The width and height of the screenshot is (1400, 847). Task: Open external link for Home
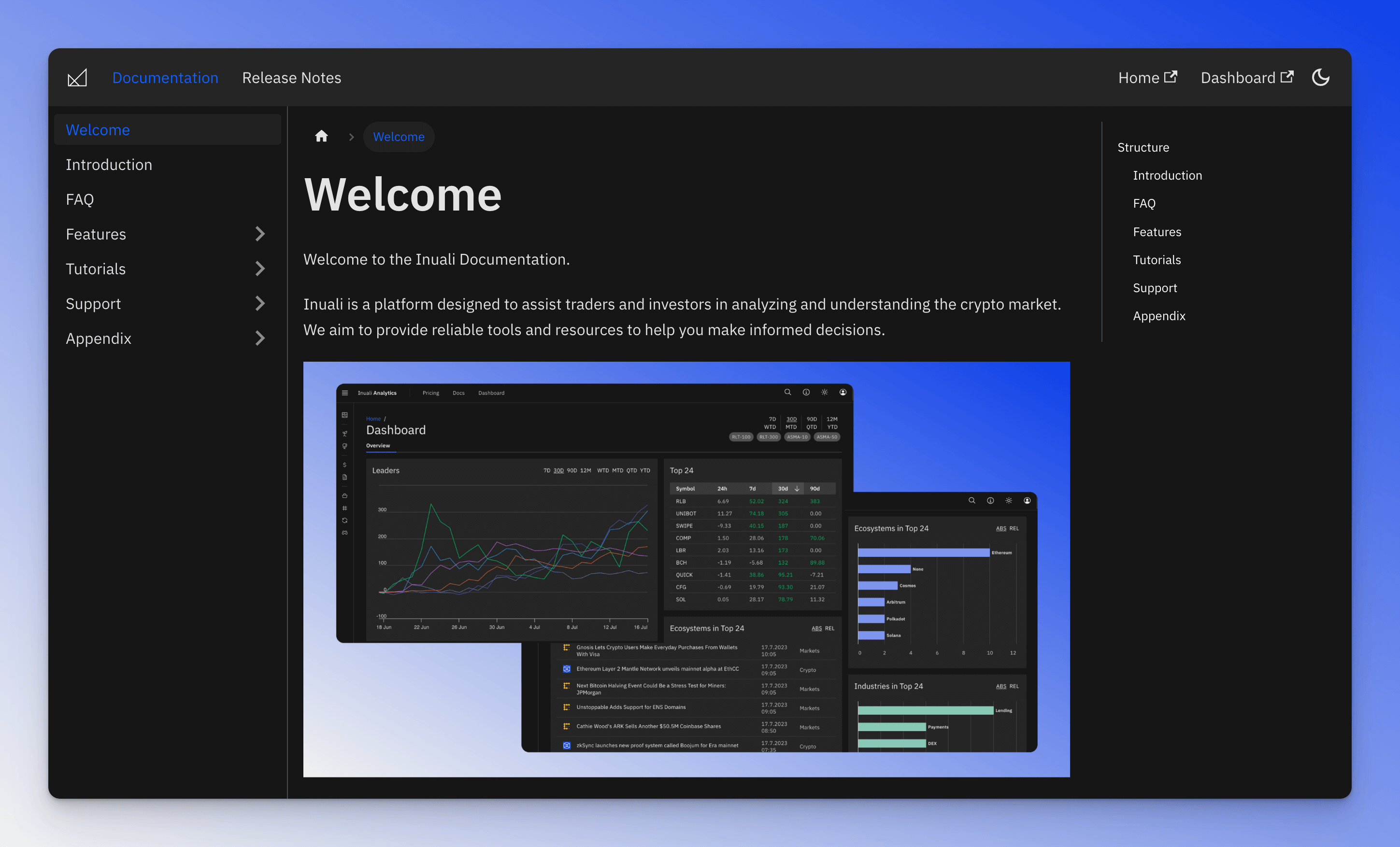[x=1148, y=77]
